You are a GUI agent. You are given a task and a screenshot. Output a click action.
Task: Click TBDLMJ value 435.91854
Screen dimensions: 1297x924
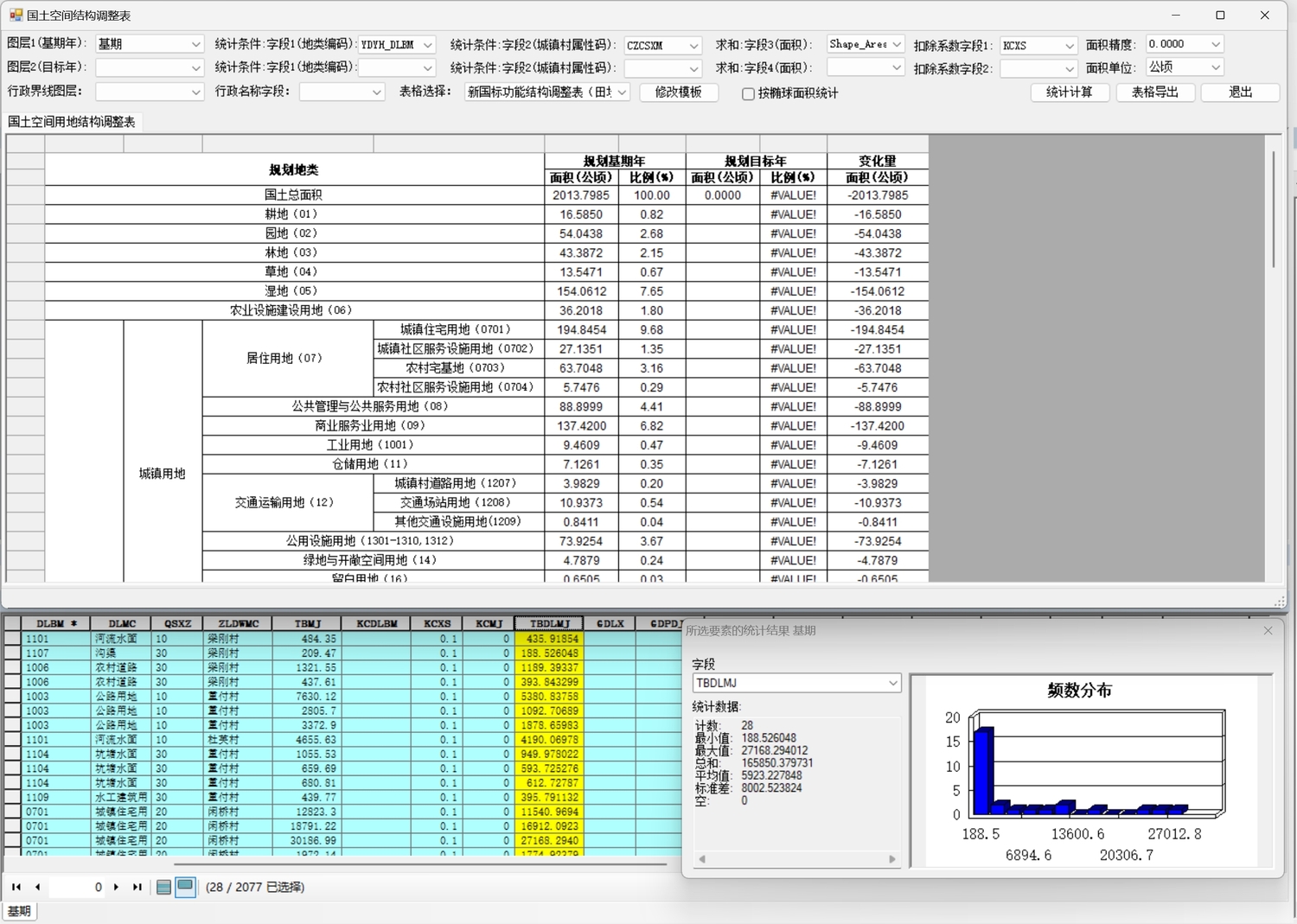[549, 639]
